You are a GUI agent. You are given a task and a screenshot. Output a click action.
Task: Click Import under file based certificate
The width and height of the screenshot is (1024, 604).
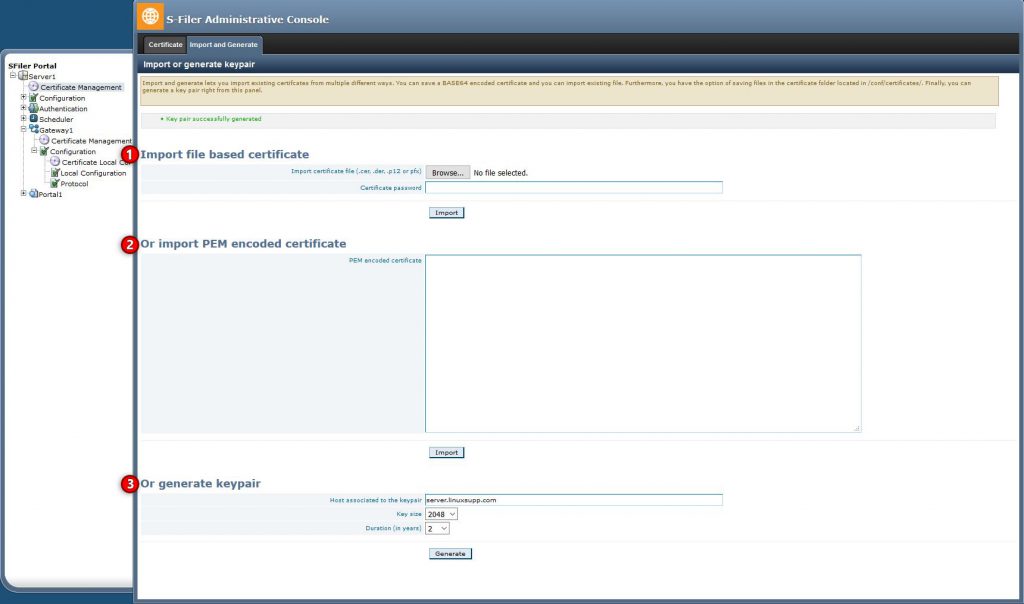[447, 213]
